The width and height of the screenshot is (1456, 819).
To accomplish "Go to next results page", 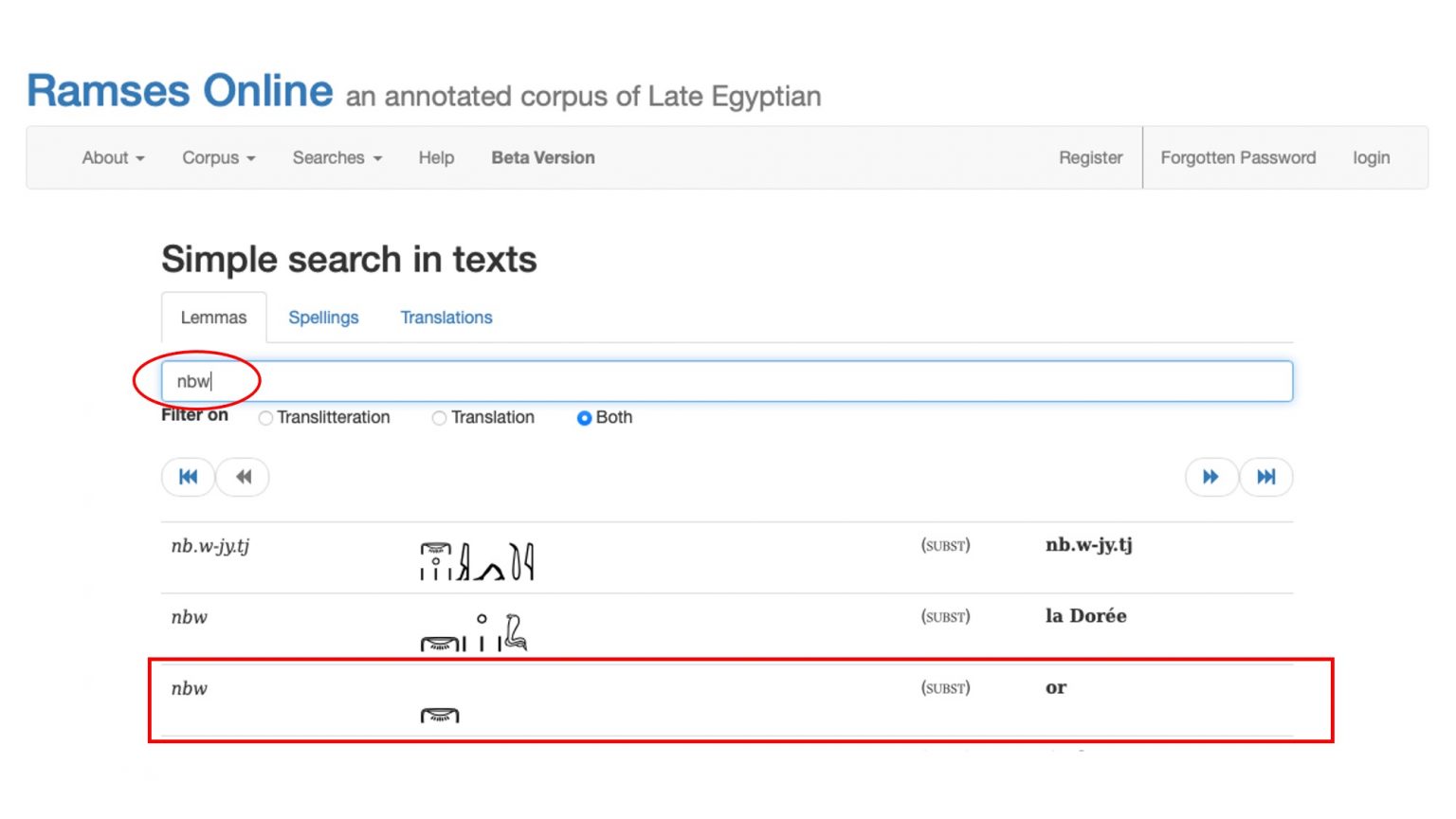I will tap(1210, 477).
